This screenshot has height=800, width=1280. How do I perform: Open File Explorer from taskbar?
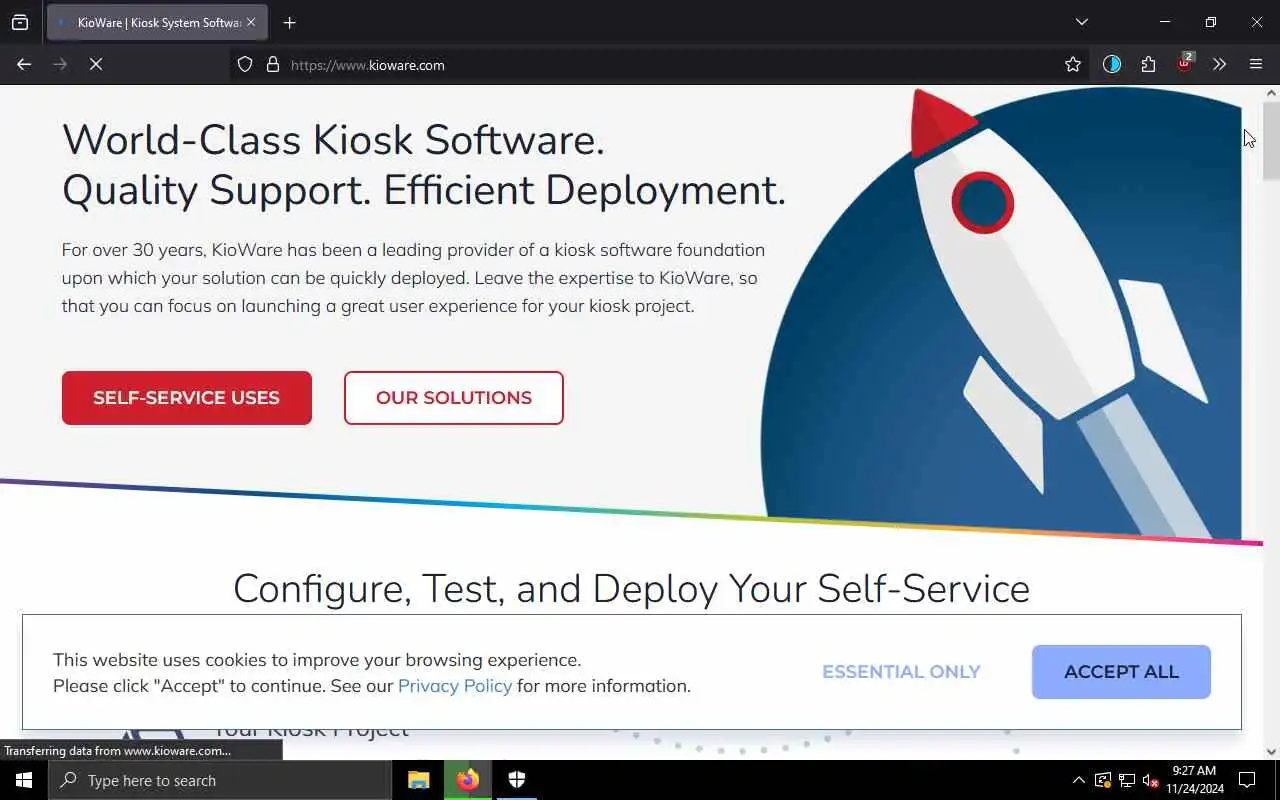pyautogui.click(x=419, y=780)
